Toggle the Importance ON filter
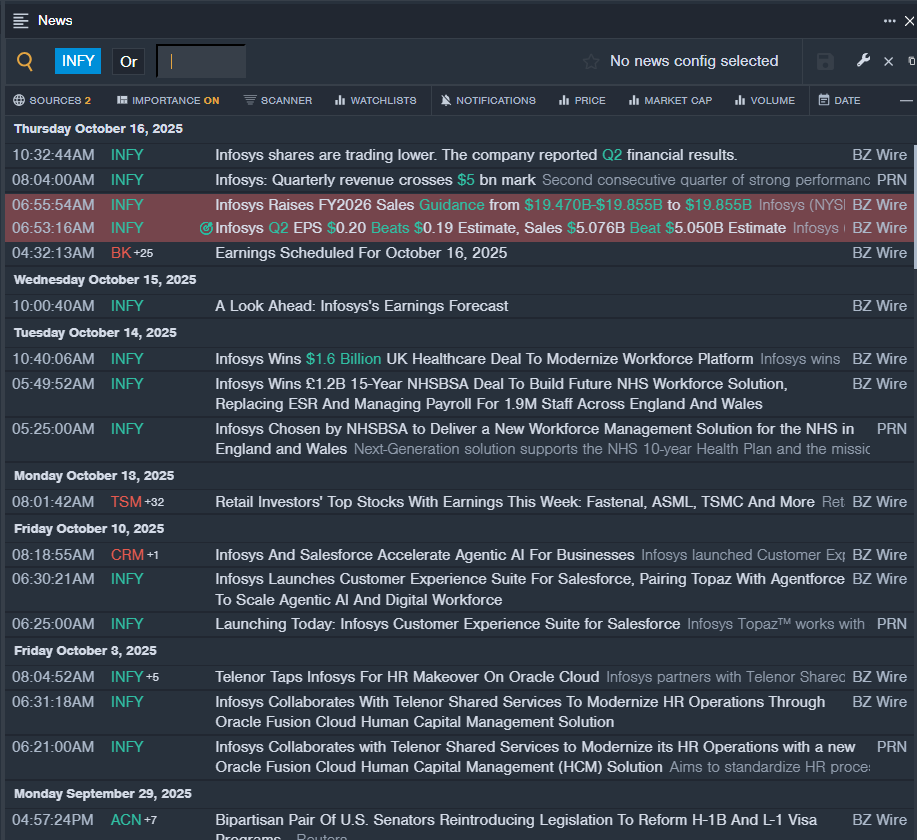Screen dimensions: 917x840 (x=167, y=100)
